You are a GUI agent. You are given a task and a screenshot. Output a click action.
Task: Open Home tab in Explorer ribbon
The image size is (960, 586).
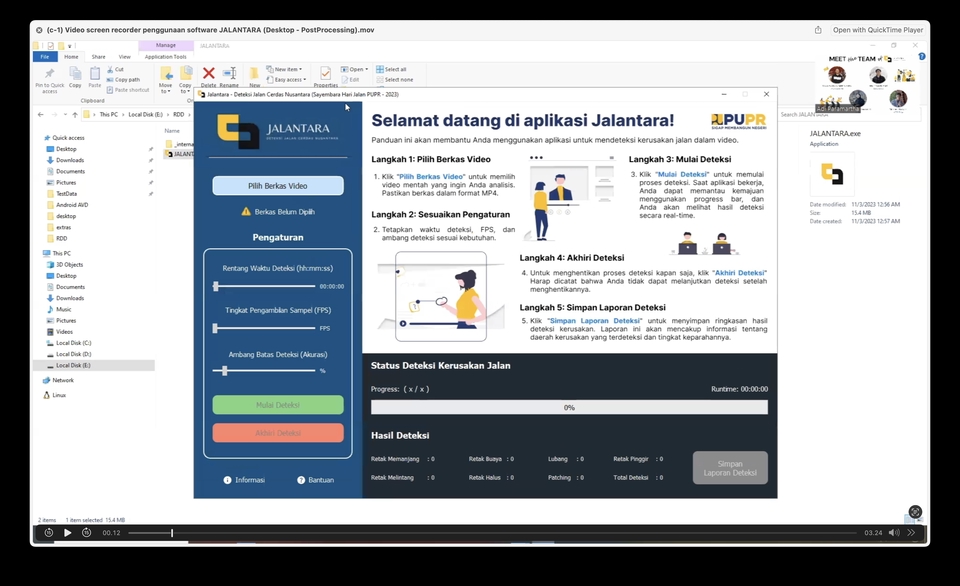[72, 56]
